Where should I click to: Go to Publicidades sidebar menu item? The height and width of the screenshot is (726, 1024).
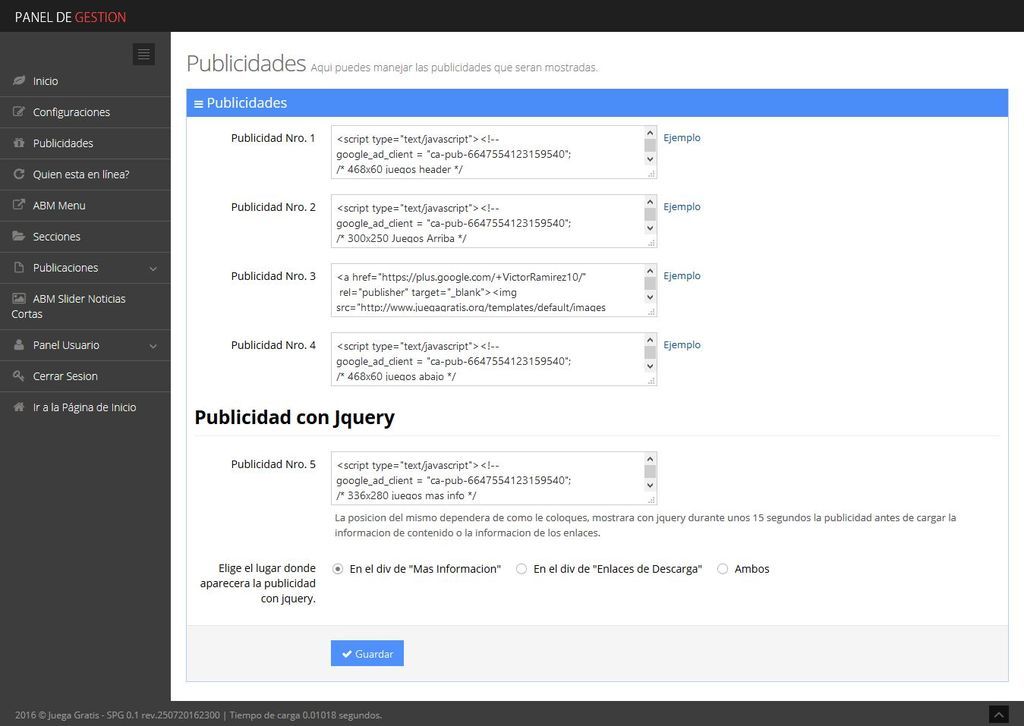pos(85,144)
